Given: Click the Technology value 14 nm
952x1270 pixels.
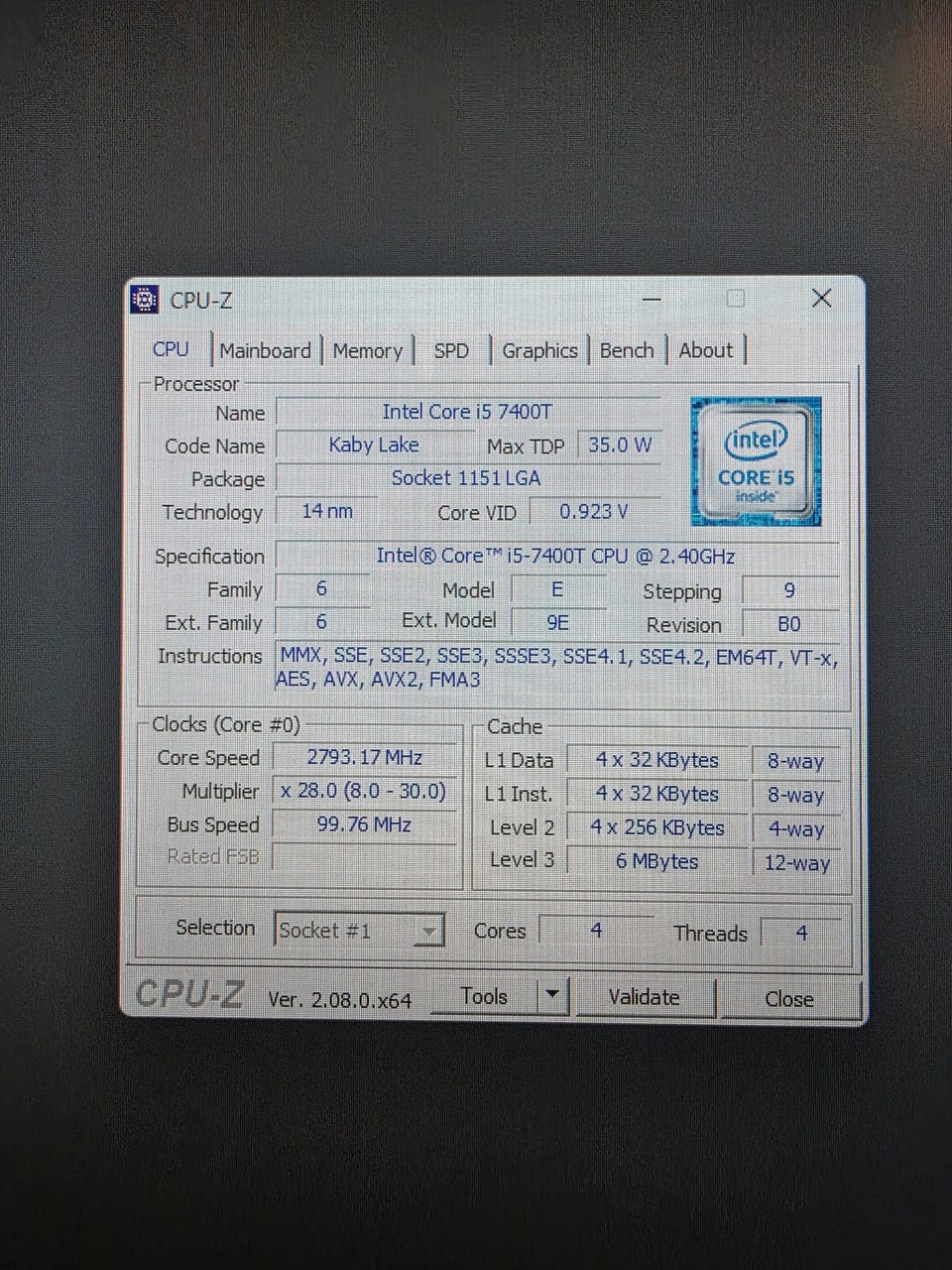Looking at the screenshot, I should [x=327, y=511].
